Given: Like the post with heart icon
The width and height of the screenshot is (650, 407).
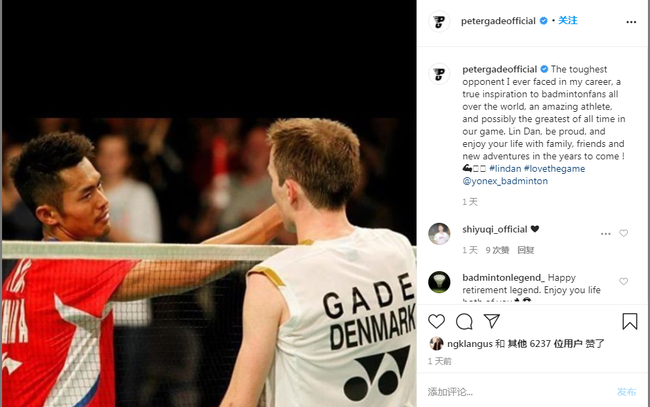Looking at the screenshot, I should (436, 321).
